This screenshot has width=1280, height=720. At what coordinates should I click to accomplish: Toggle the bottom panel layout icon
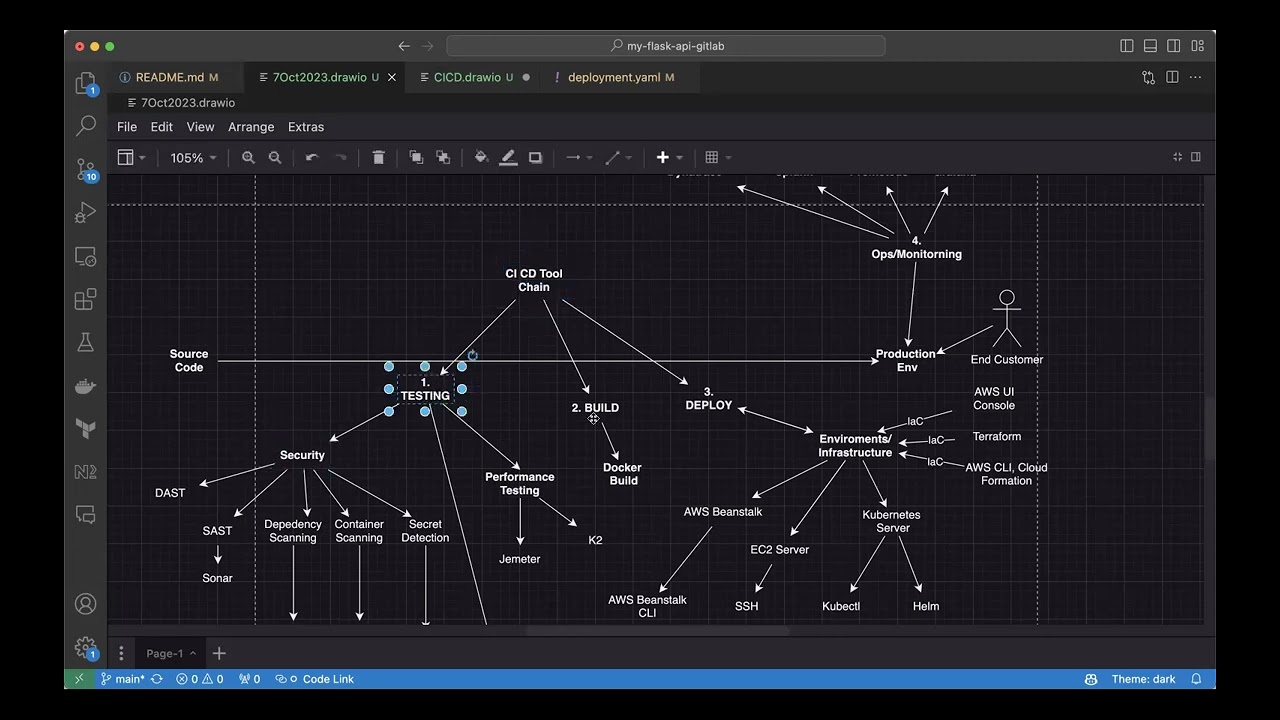[1150, 46]
